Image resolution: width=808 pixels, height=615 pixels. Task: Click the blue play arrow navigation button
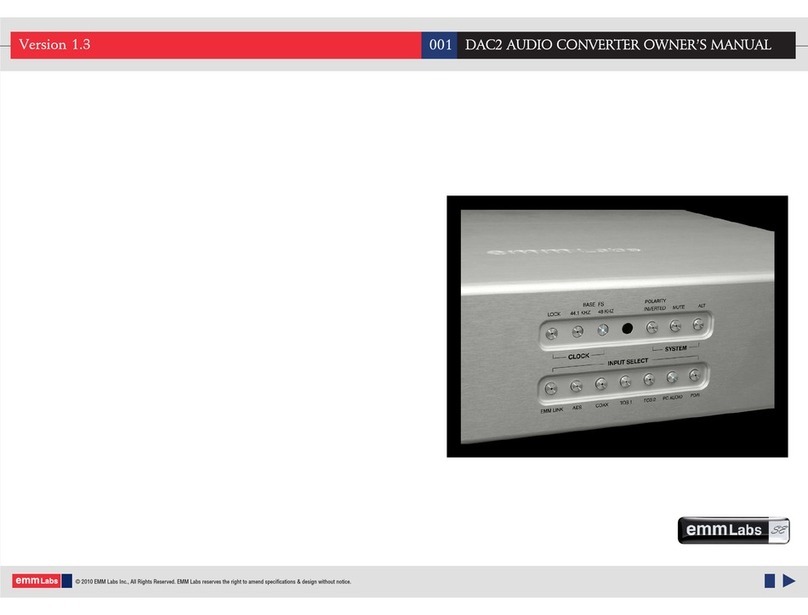click(789, 580)
